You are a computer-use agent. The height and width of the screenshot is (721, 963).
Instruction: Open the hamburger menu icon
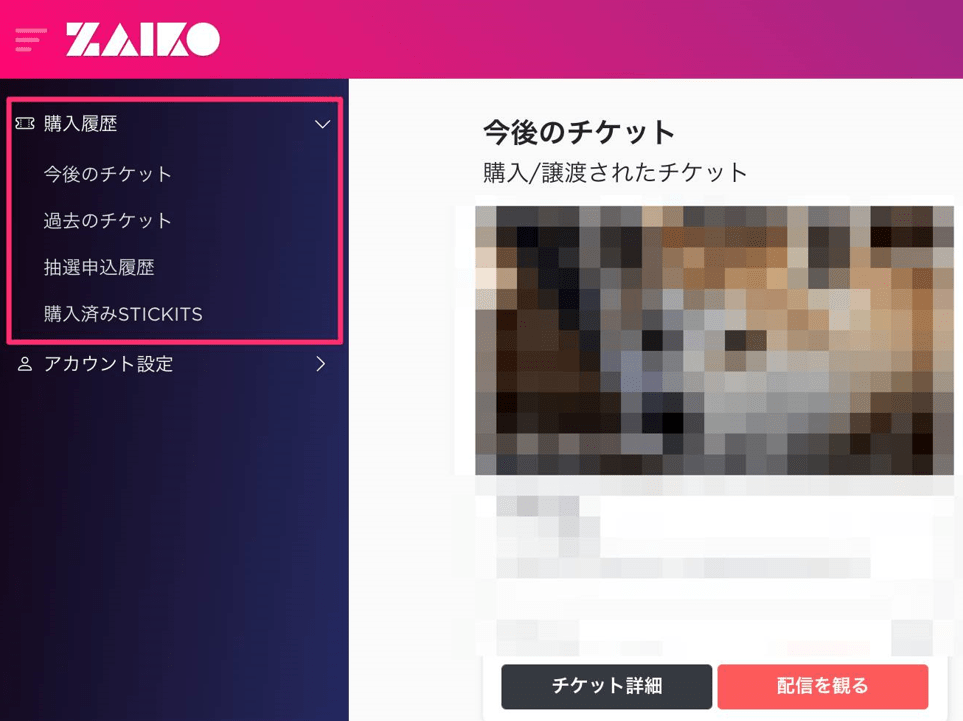point(30,39)
